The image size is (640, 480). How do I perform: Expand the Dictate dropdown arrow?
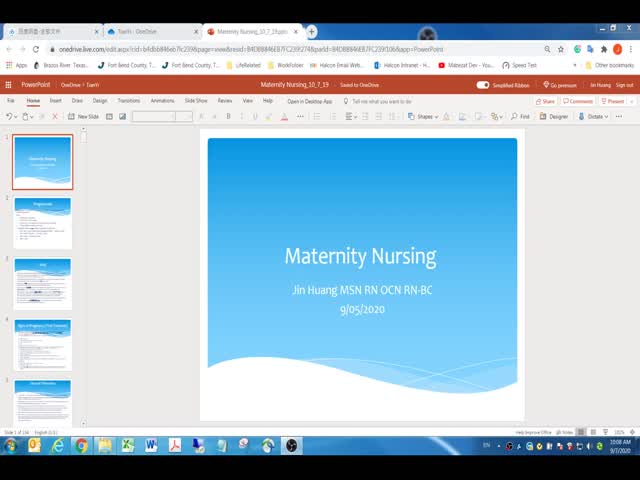[606, 117]
